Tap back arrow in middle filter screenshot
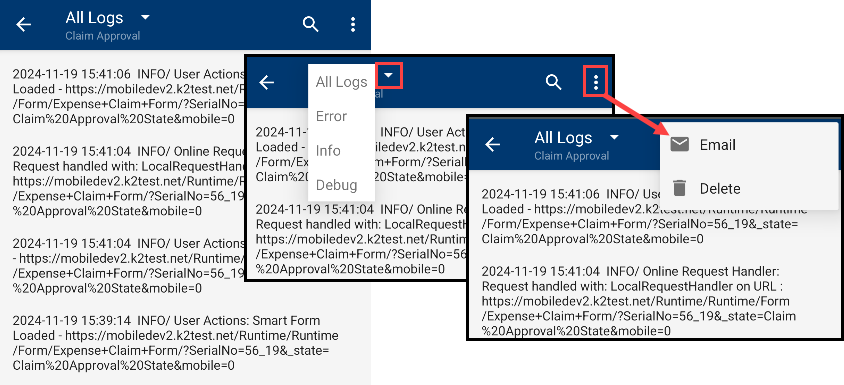This screenshot has height=385, width=844. point(266,82)
